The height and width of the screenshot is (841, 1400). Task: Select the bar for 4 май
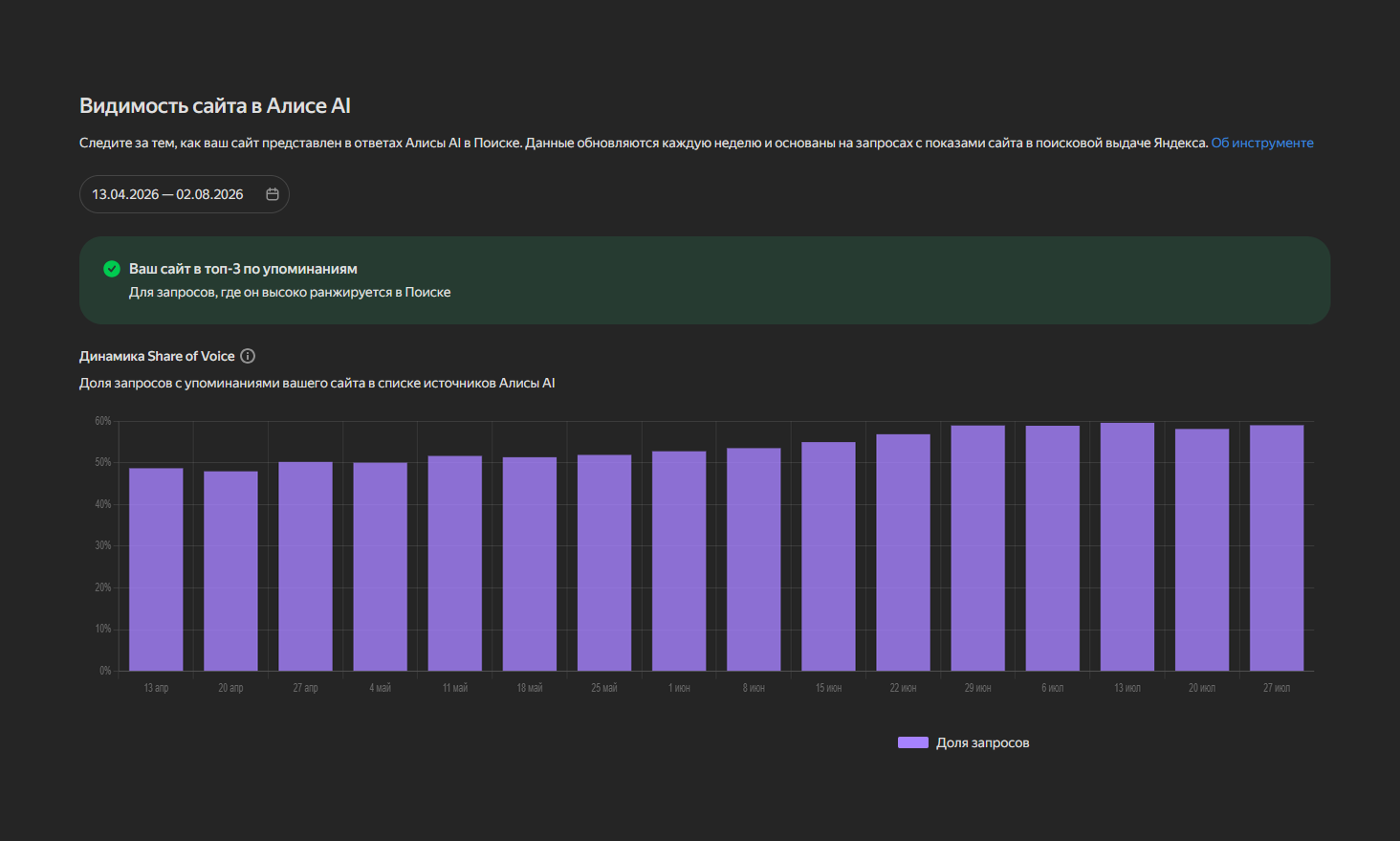click(x=380, y=566)
